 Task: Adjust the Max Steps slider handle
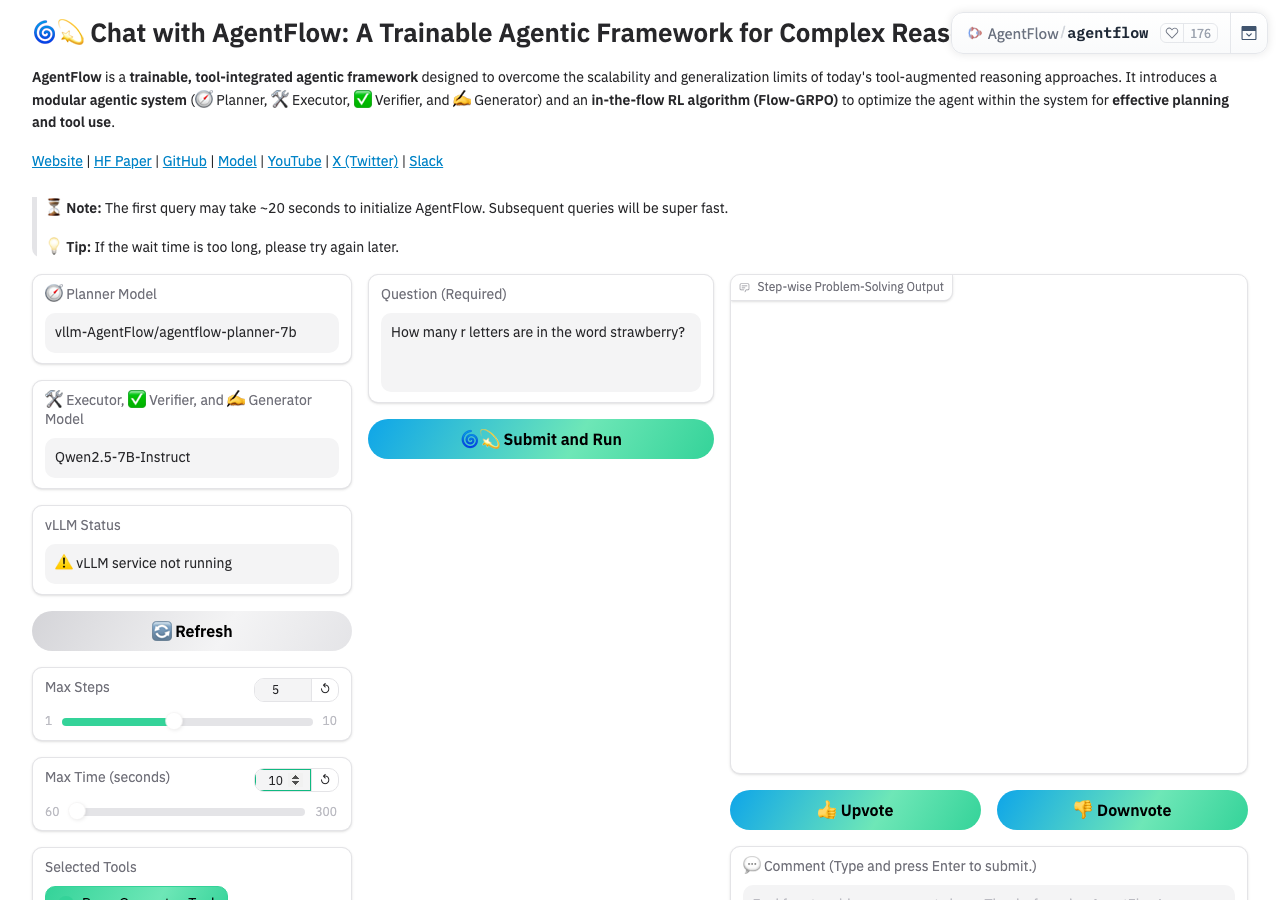[174, 721]
